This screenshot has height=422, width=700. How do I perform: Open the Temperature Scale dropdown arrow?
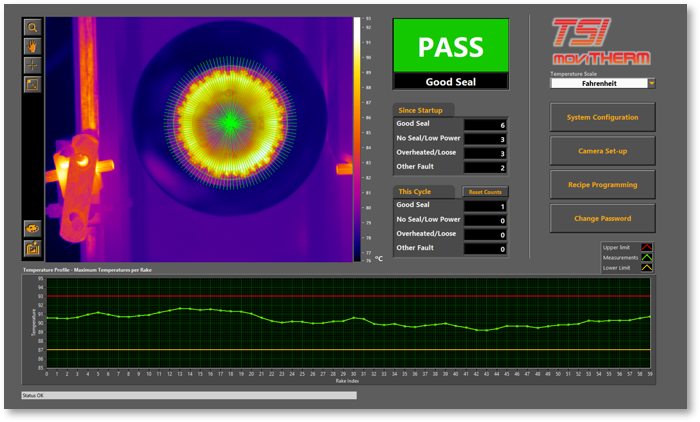tap(651, 84)
